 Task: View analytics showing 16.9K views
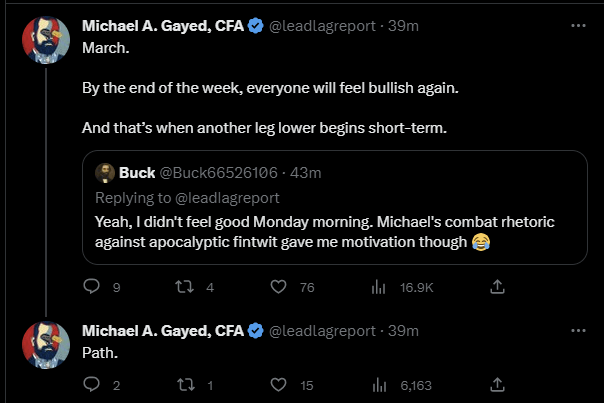pos(379,287)
